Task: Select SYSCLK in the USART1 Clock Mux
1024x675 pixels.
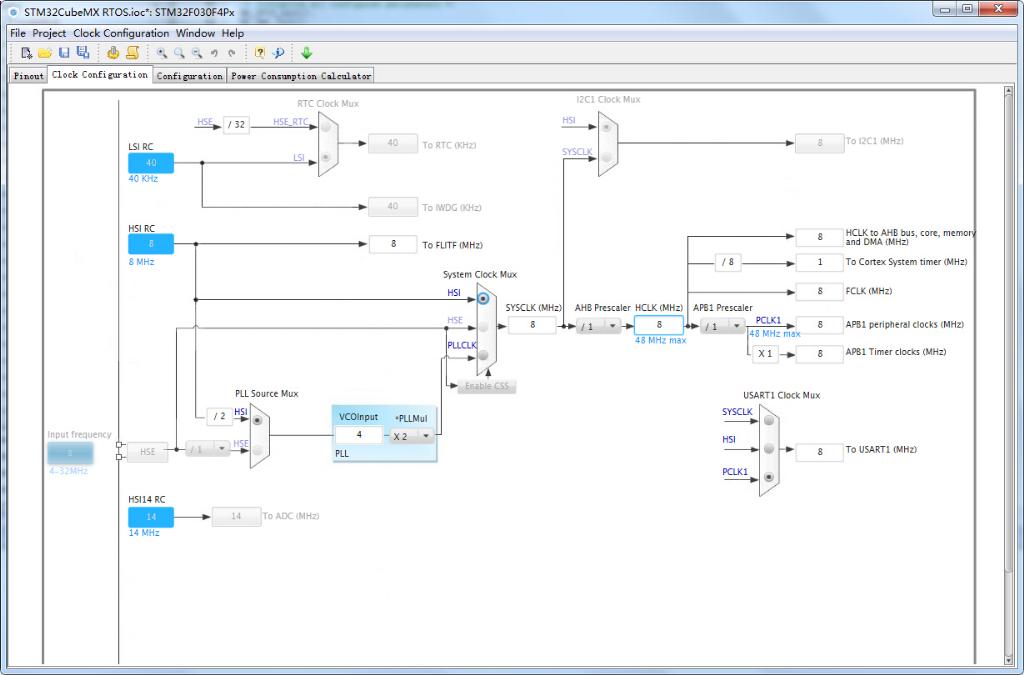Action: pos(769,420)
